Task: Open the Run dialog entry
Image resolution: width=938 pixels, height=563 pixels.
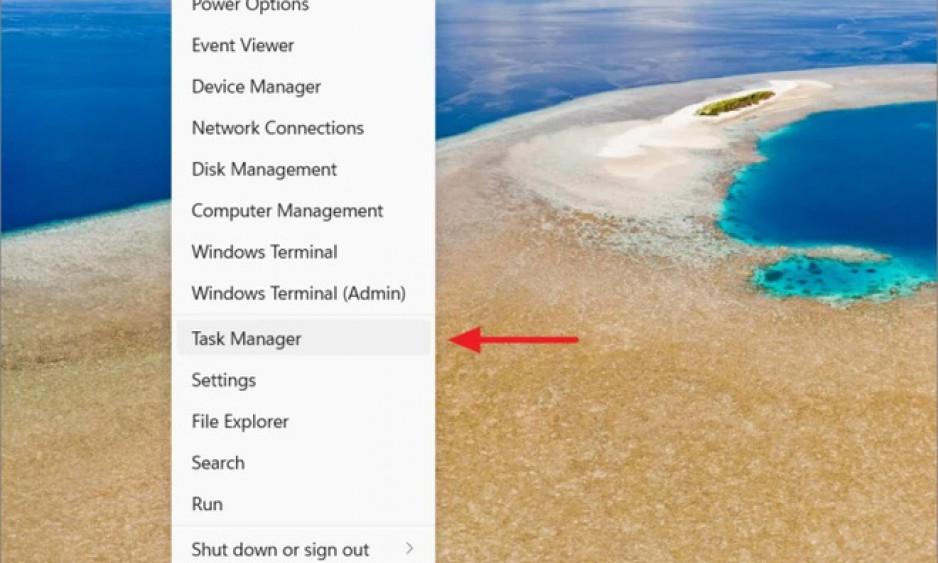Action: (x=303, y=504)
